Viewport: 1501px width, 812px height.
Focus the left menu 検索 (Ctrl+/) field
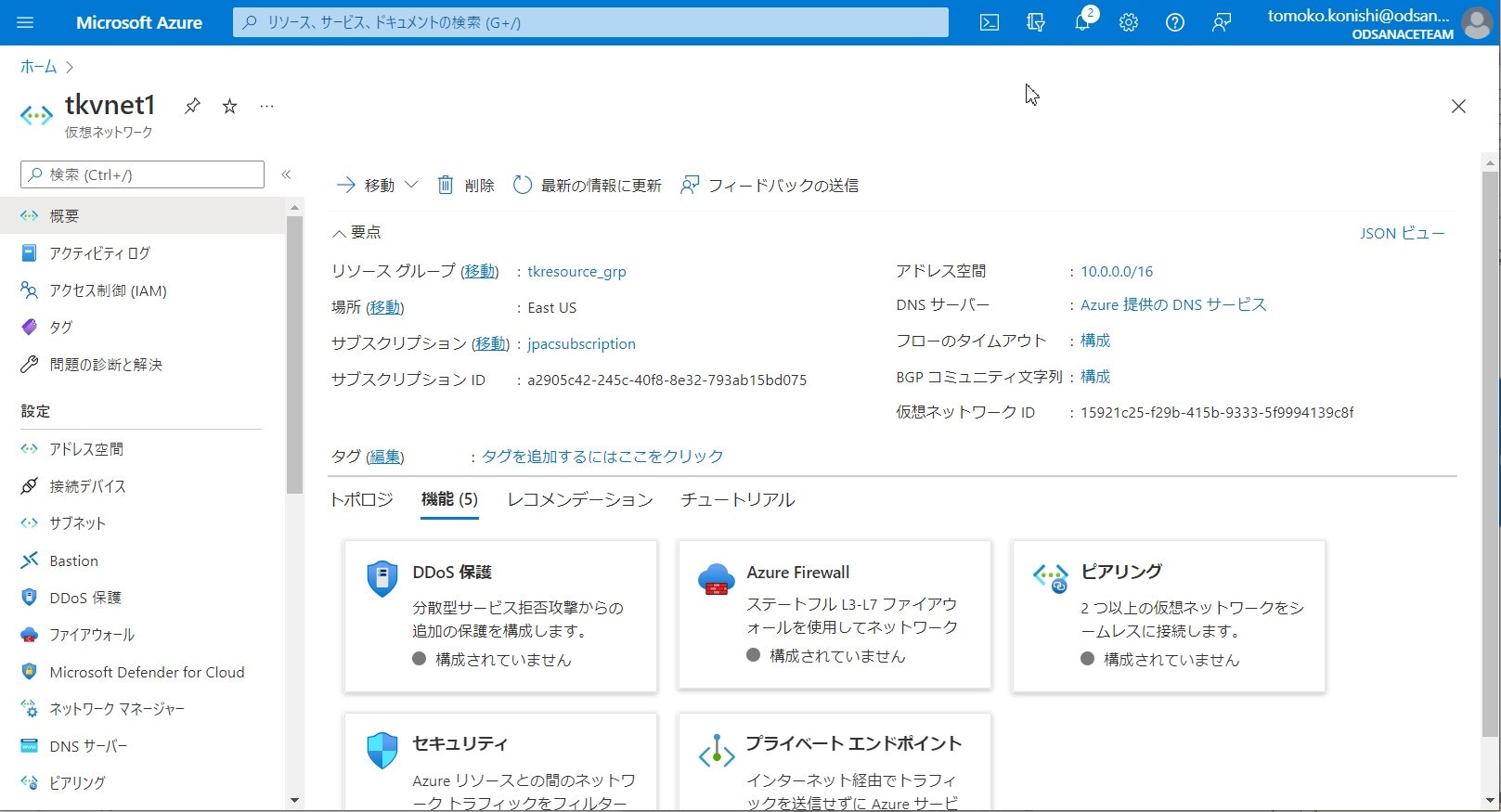142,174
